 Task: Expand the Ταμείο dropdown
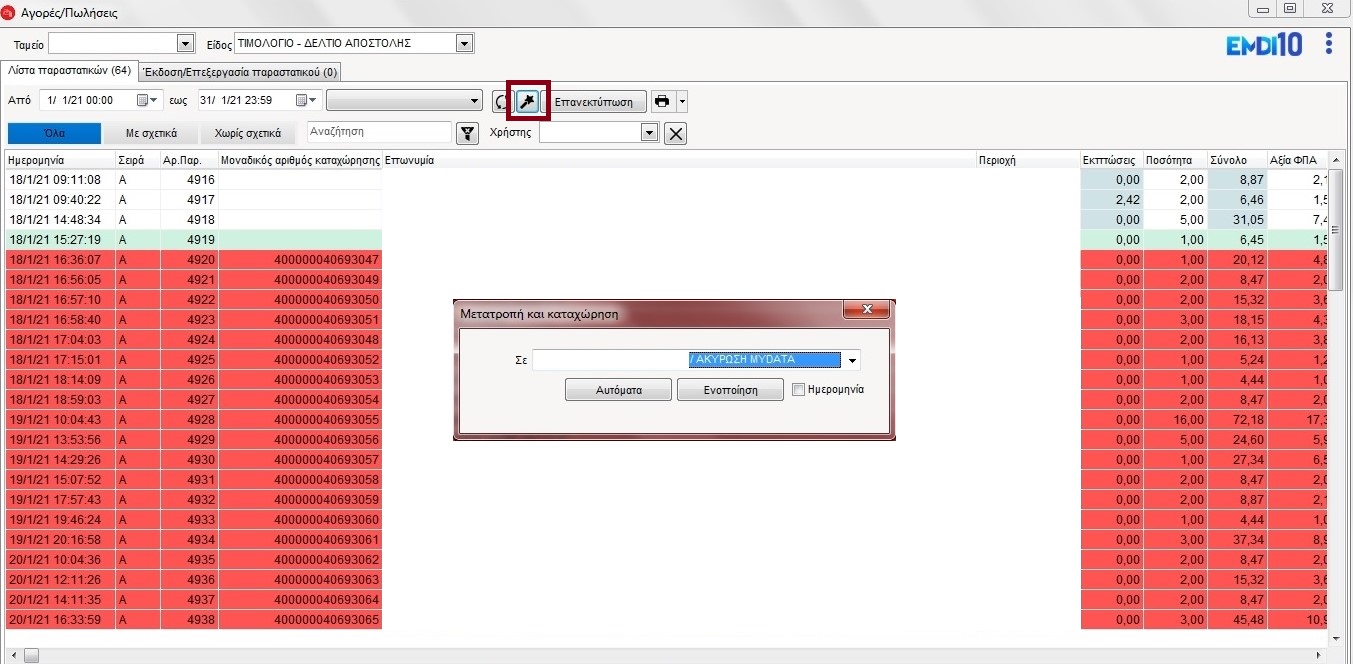184,43
